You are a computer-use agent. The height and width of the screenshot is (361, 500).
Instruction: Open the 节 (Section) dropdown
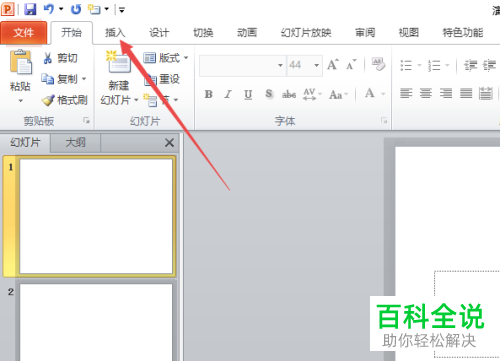click(x=161, y=100)
